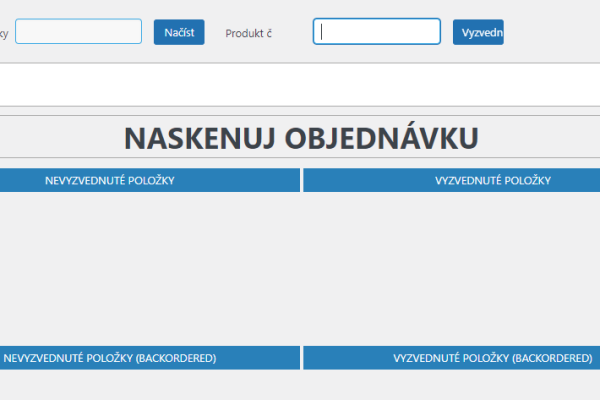This screenshot has width=600, height=400.
Task: Click the divider between the two POLOŽKY headers
Action: coord(301,180)
